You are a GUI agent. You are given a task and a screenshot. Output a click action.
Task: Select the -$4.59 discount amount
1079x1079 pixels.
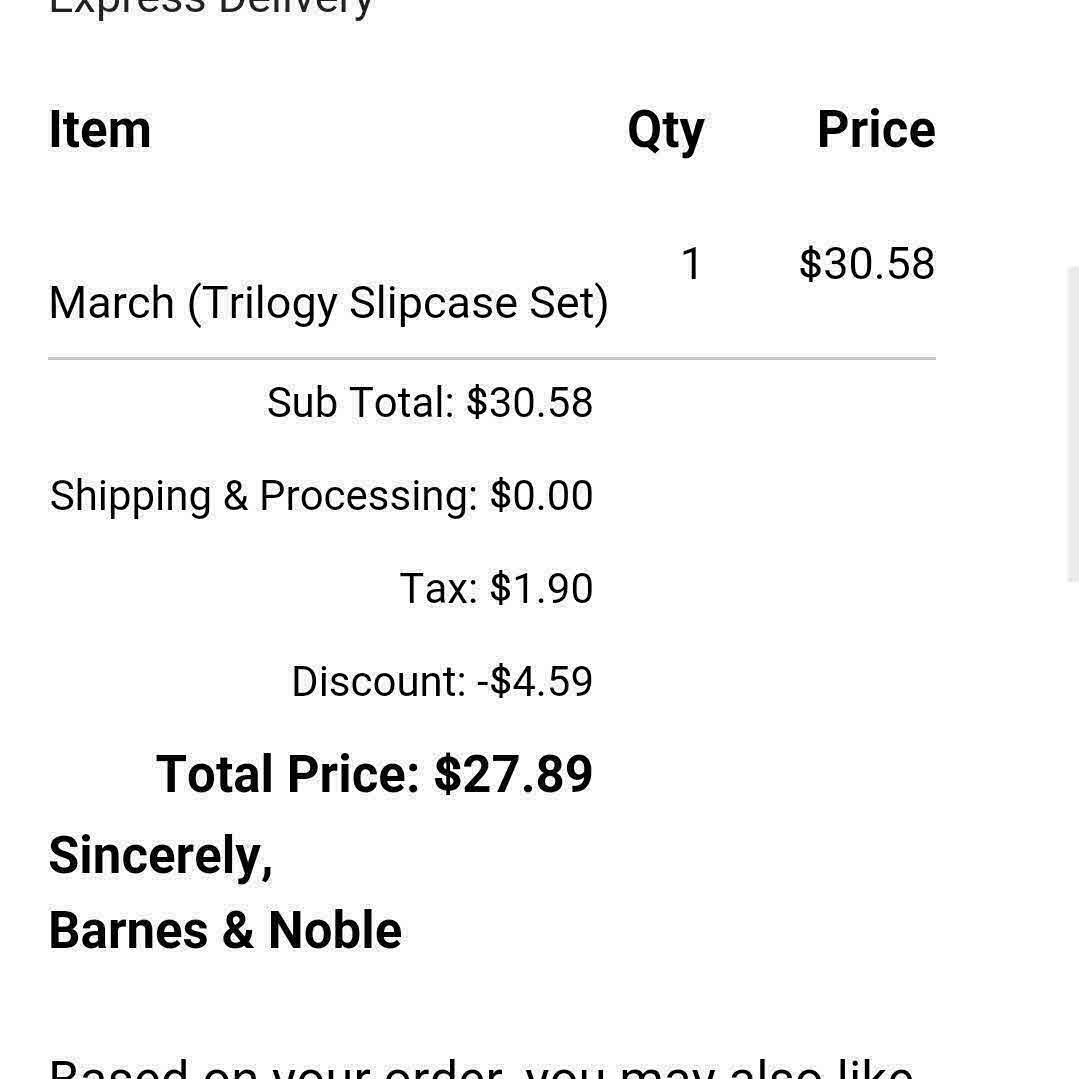535,682
